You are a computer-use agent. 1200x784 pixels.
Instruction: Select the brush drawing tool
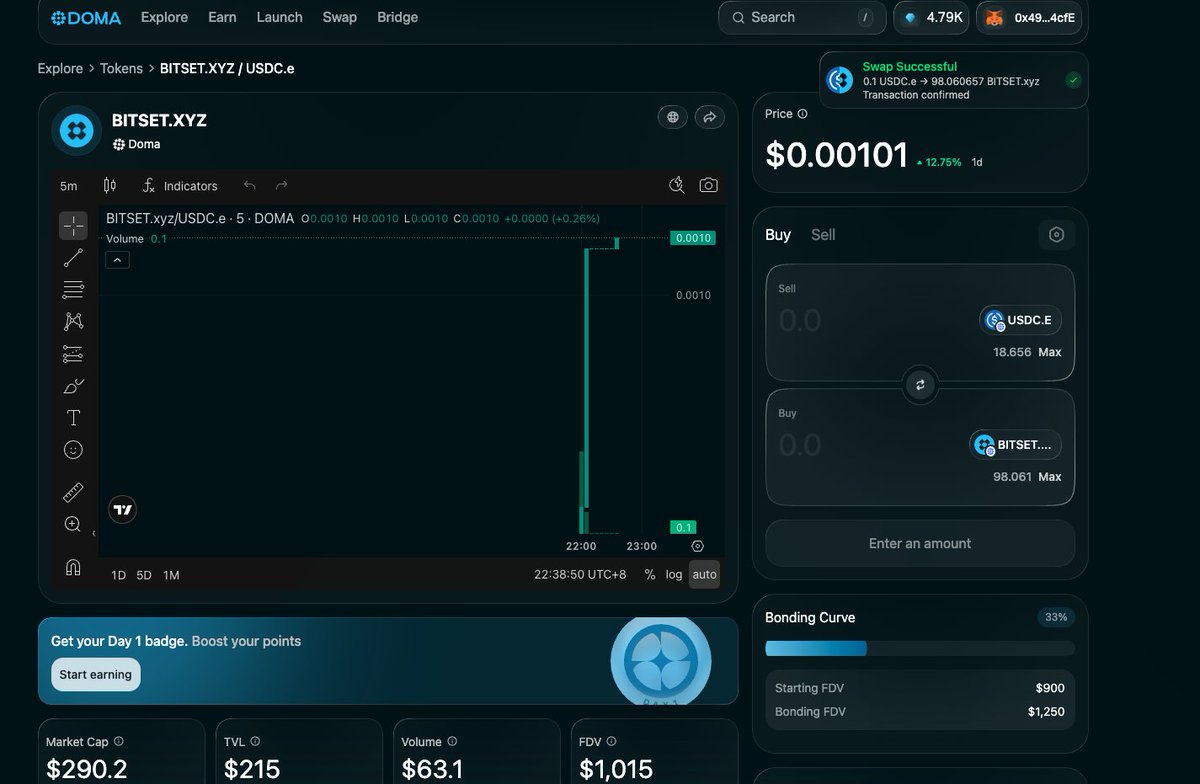click(x=73, y=386)
